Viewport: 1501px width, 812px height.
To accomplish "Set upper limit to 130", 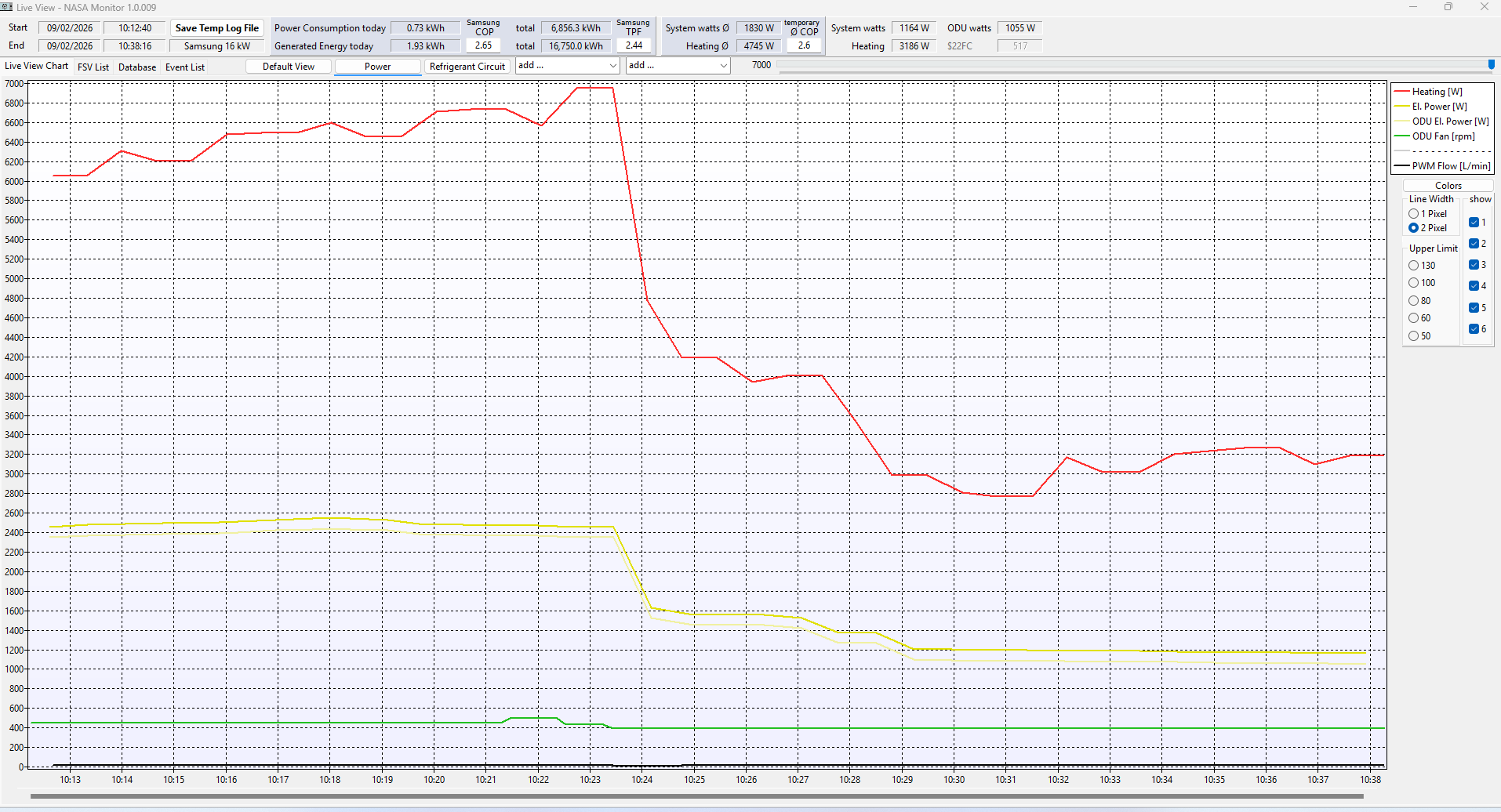I will click(x=1414, y=266).
